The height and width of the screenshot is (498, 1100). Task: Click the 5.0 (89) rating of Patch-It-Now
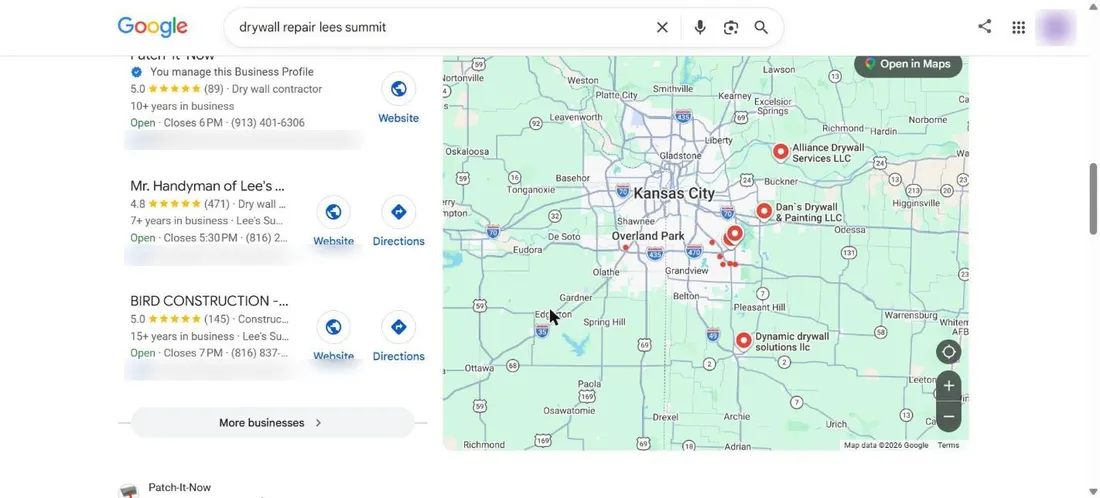point(177,89)
